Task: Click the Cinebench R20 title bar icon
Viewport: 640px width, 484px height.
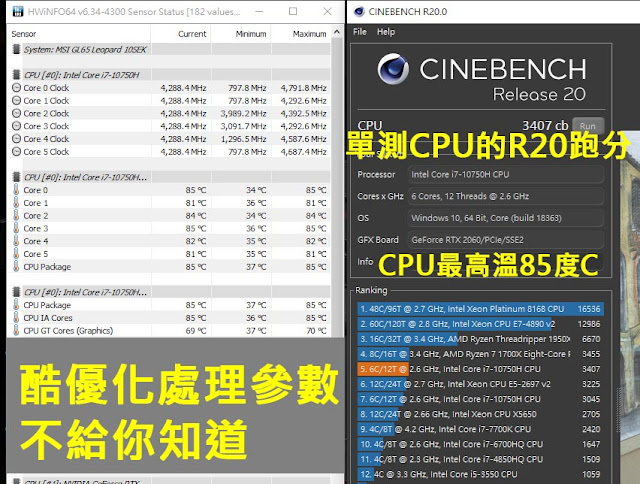Action: pyautogui.click(x=359, y=11)
